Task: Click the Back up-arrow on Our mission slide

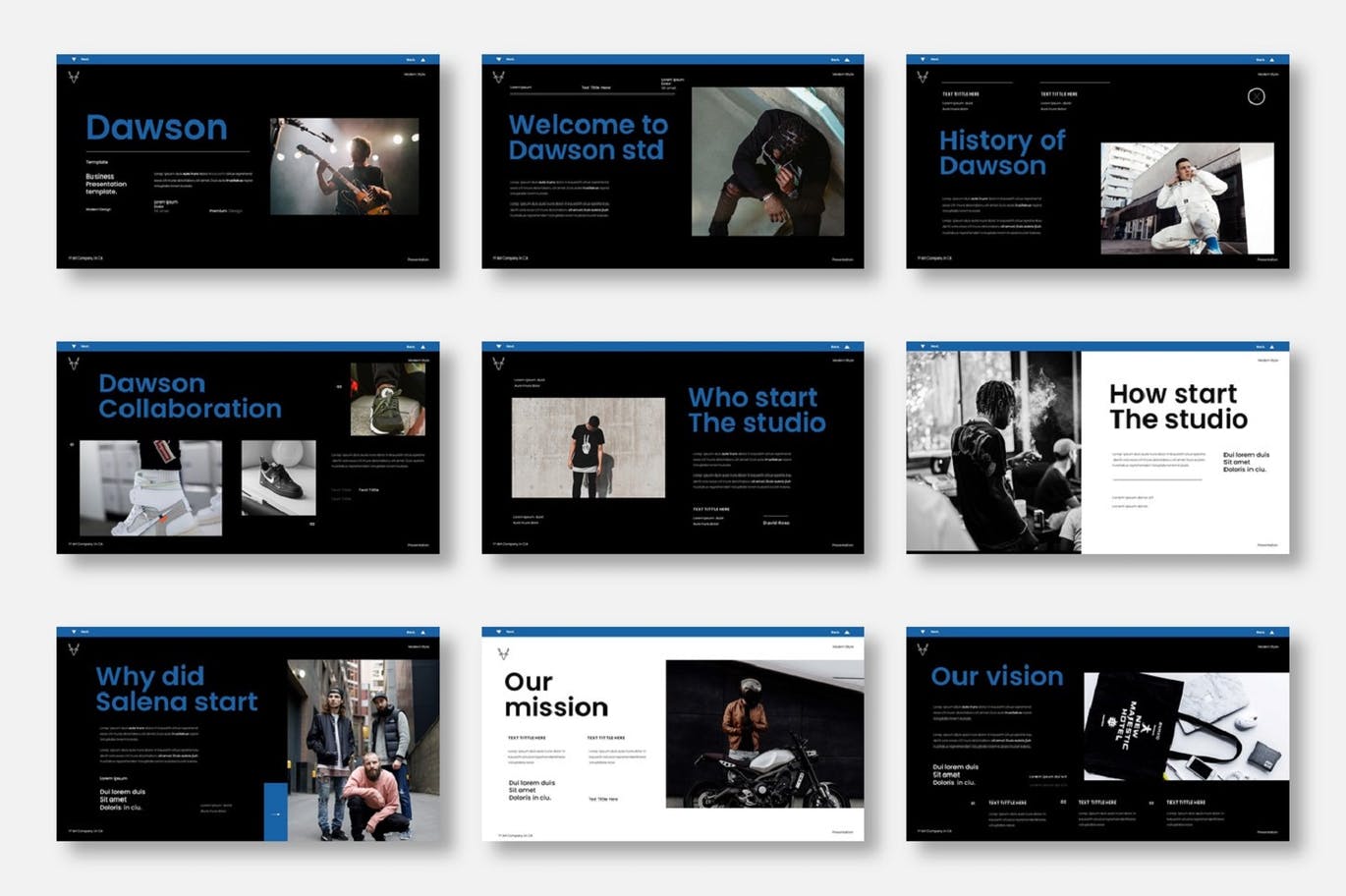Action: (x=848, y=633)
